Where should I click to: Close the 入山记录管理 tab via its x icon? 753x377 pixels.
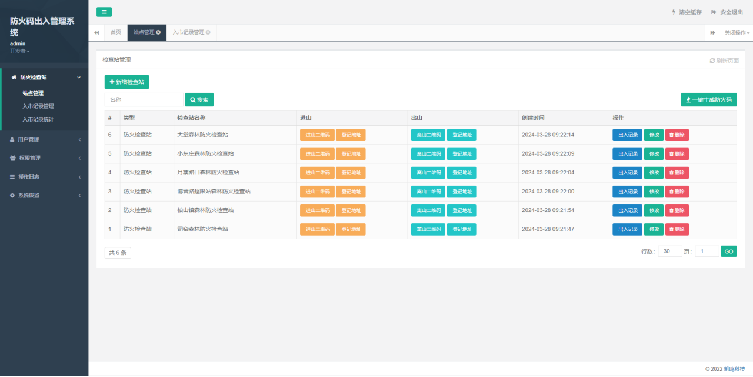point(208,33)
